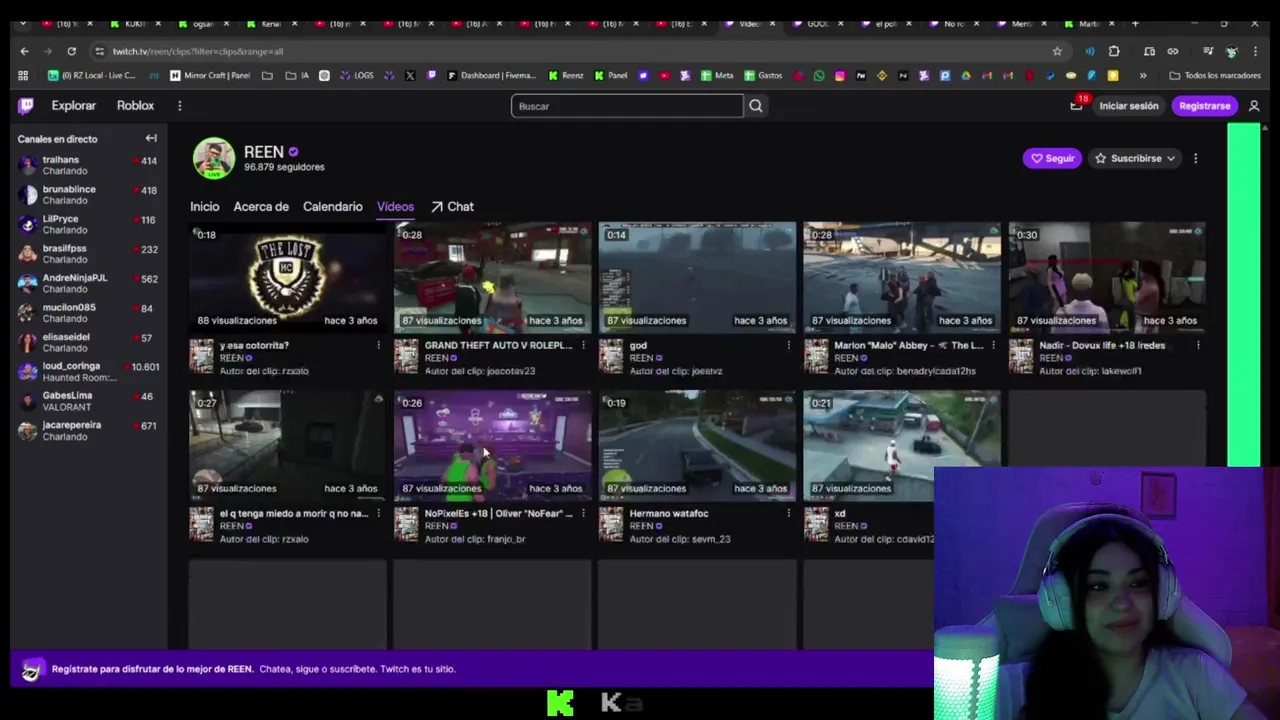Open options menu for clip 'GRAND THEFT AUTO V ROLEPL...'
1280x720 pixels.
(583, 345)
